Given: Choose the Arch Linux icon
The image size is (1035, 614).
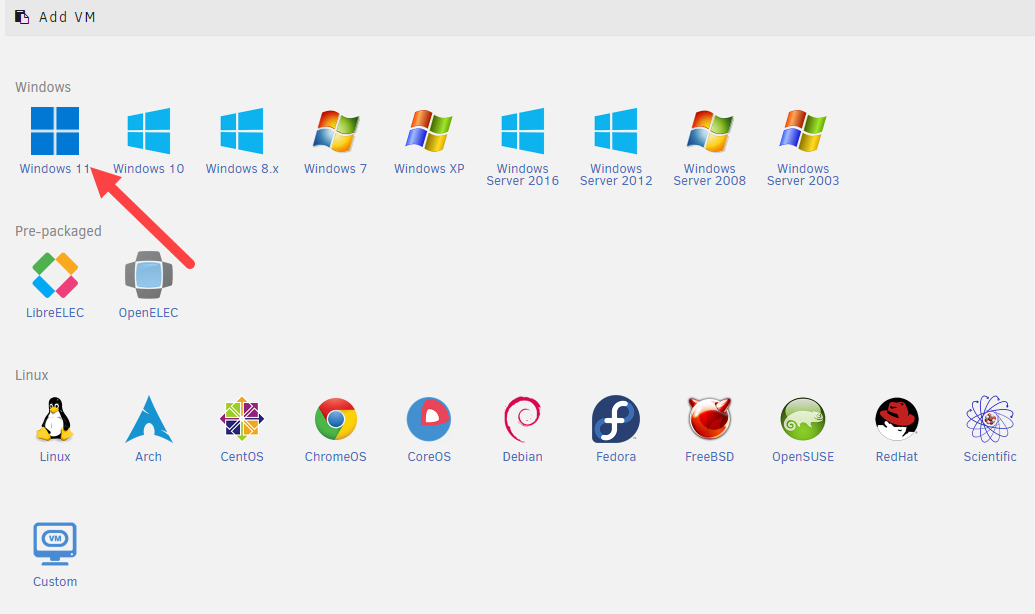Looking at the screenshot, I should (149, 419).
